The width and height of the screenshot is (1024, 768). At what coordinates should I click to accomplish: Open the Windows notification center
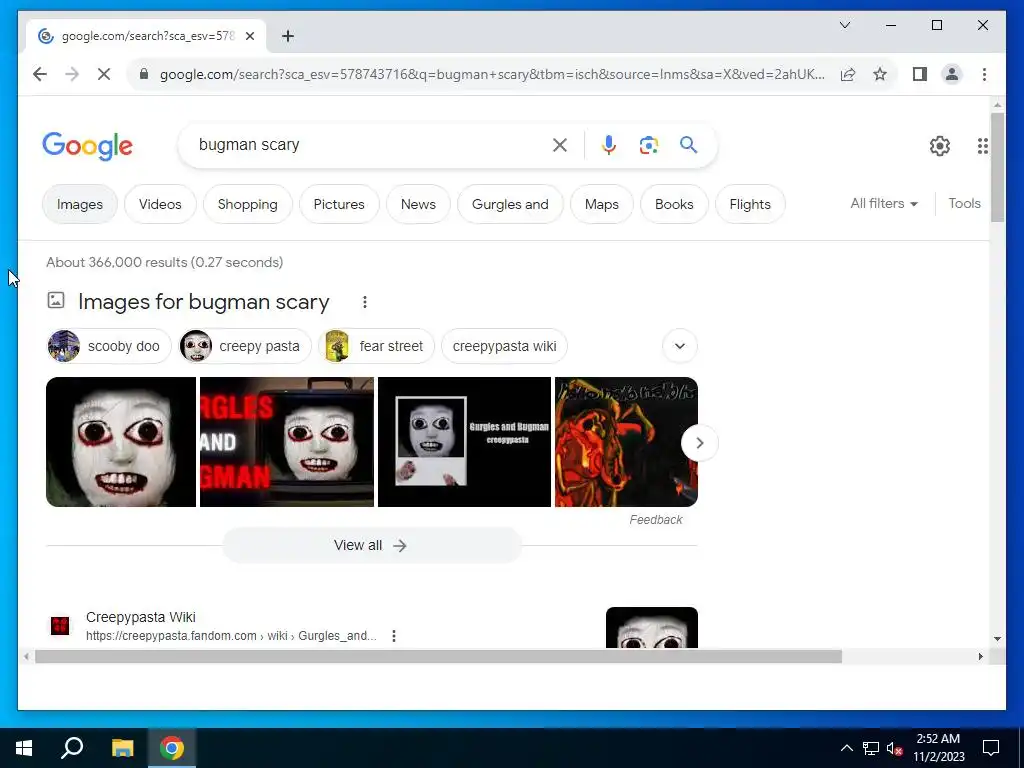point(991,748)
